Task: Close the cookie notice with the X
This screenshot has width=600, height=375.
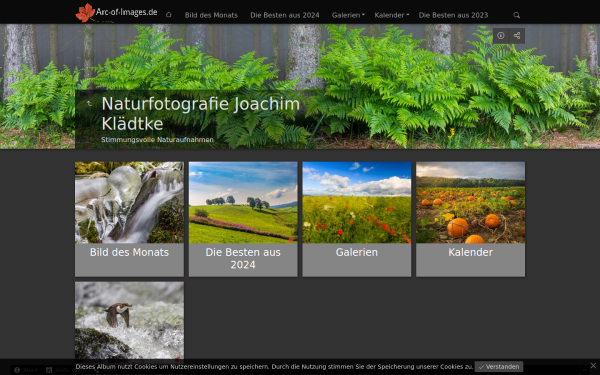Action: pos(593,365)
